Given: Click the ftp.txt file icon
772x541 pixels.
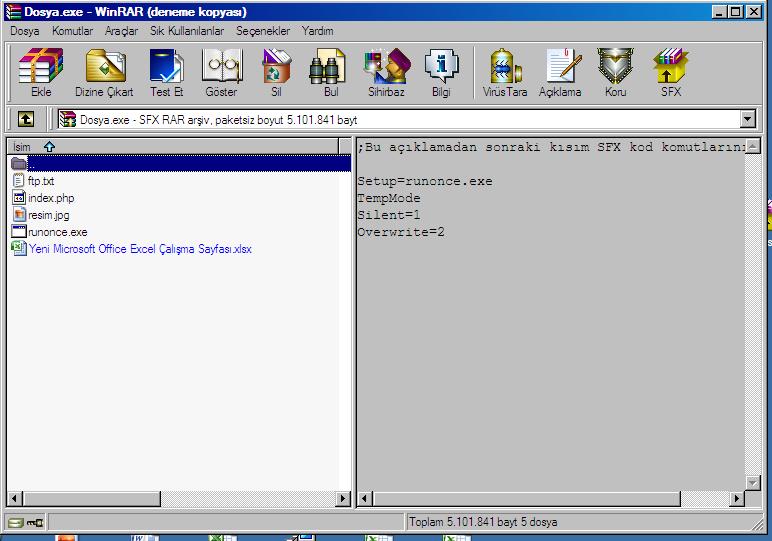Looking at the screenshot, I should 19,181.
